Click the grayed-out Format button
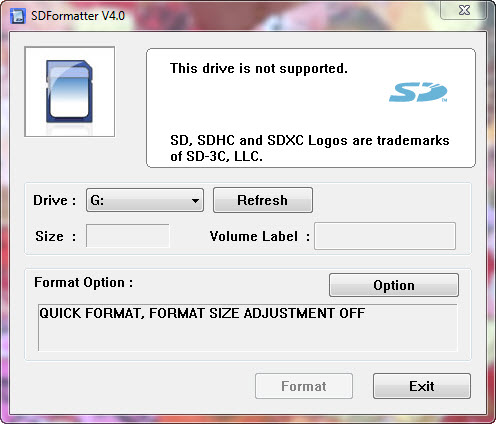This screenshot has height=424, width=496. click(x=304, y=386)
